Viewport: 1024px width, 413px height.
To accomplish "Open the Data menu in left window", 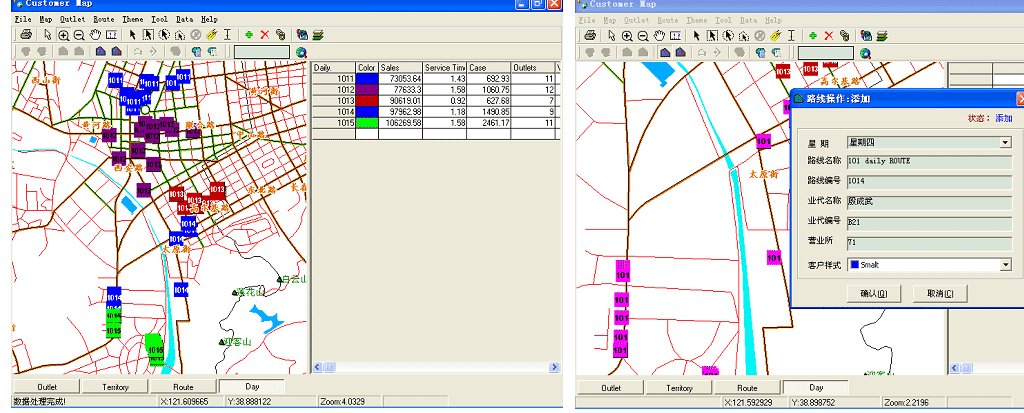I will click(x=184, y=20).
